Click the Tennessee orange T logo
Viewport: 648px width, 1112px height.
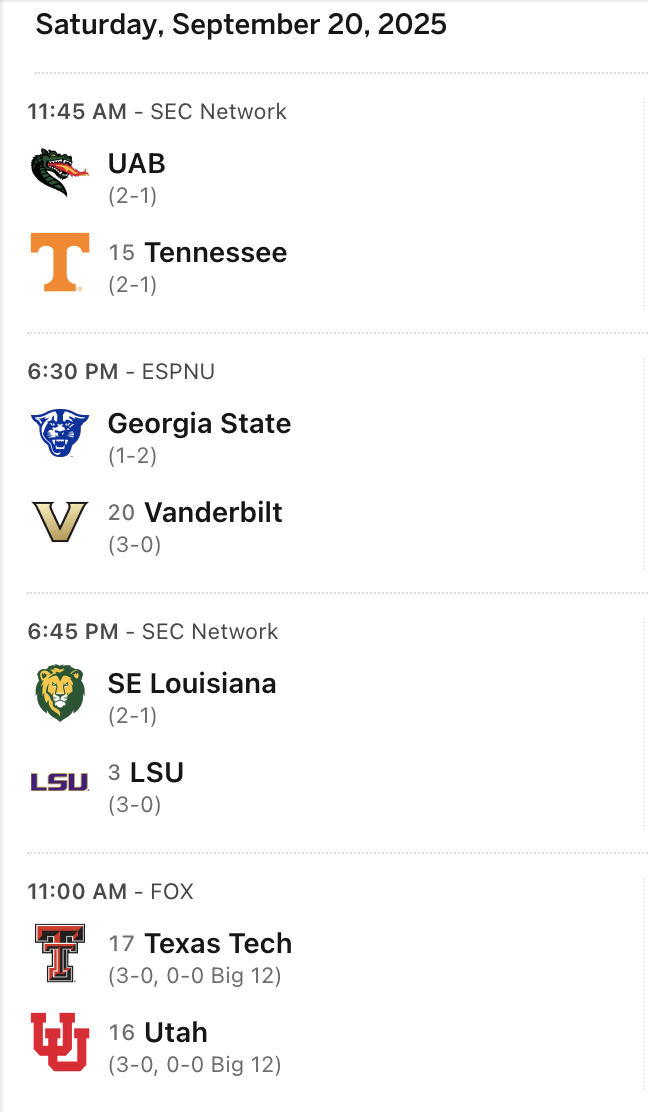click(60, 262)
